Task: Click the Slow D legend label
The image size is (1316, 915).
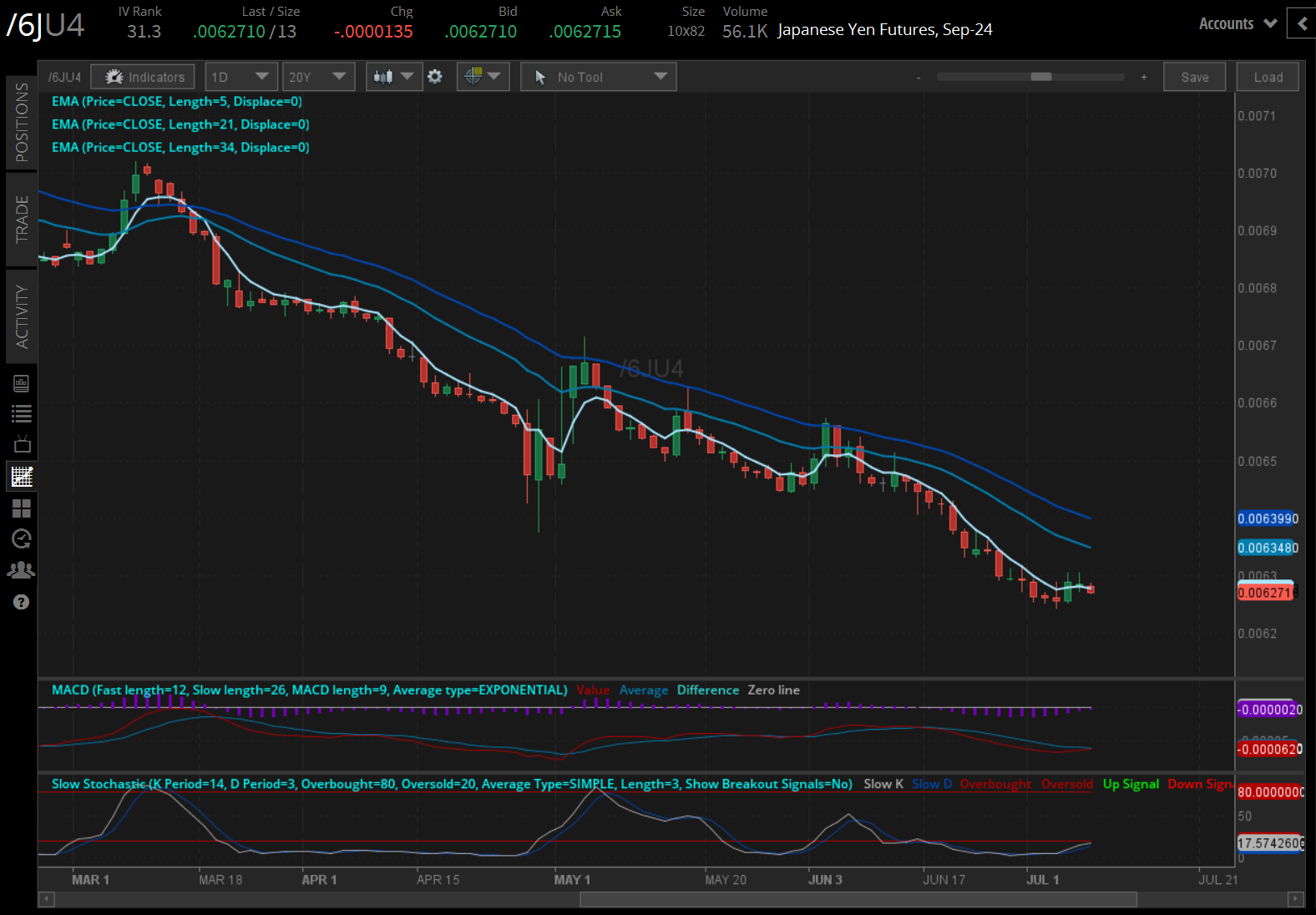Action: click(x=932, y=784)
